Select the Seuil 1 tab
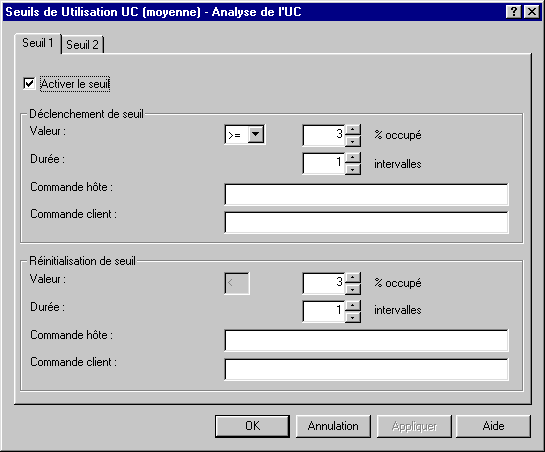The image size is (545, 452). [x=38, y=43]
